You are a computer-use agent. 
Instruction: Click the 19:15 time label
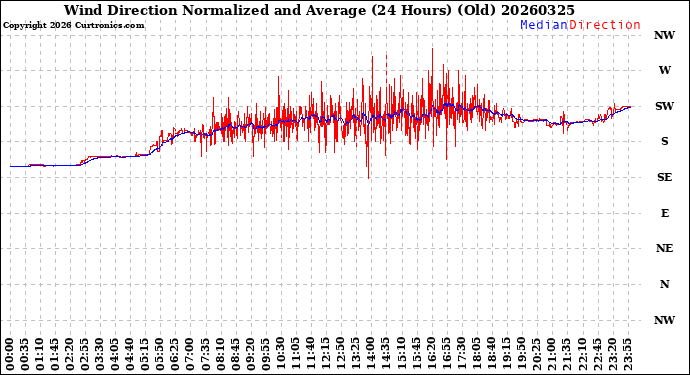pyautogui.click(x=507, y=354)
